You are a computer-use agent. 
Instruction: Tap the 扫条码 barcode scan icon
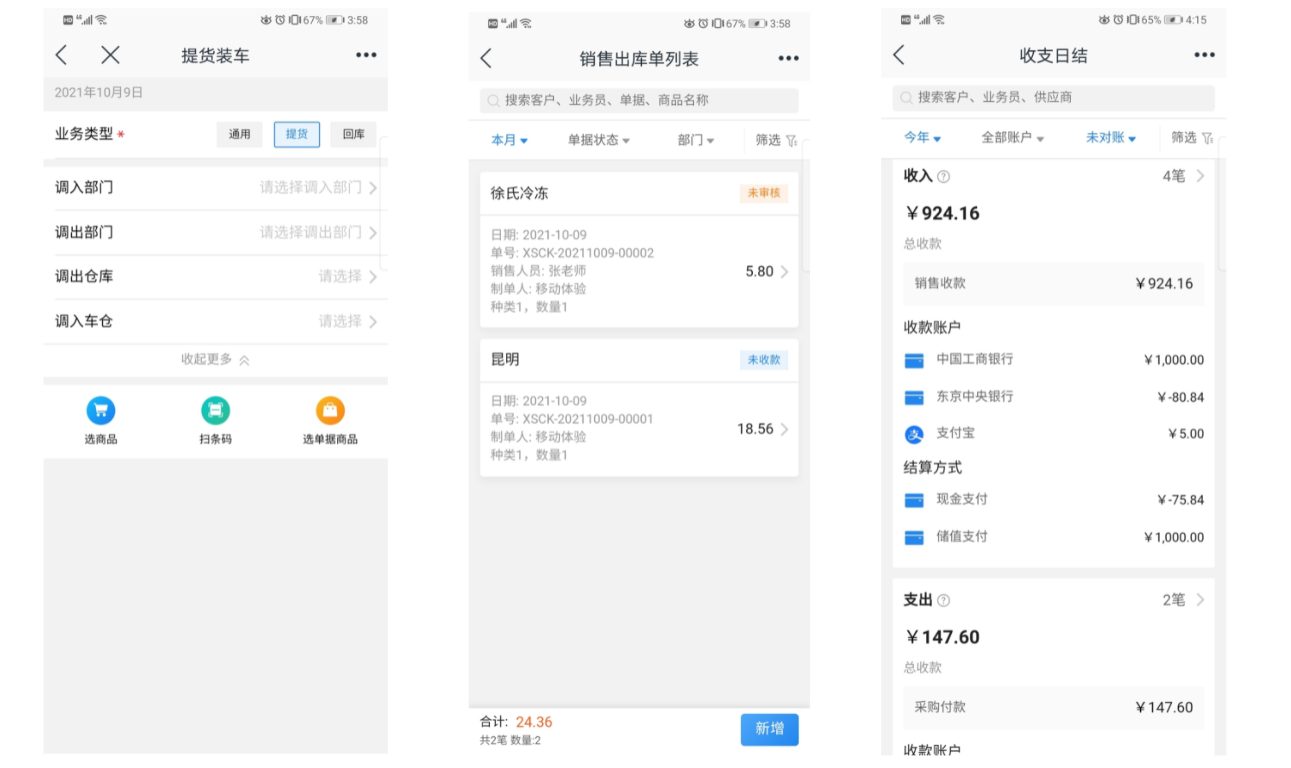click(216, 410)
